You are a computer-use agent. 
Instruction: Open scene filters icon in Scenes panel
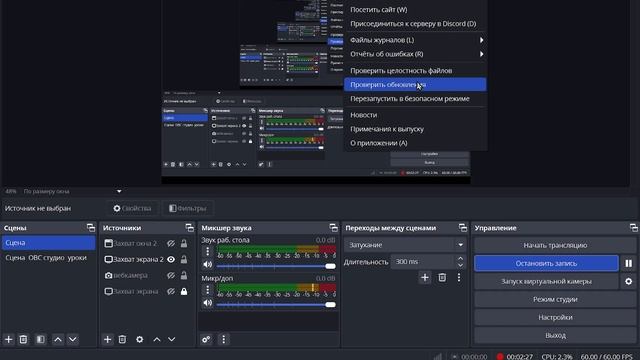tap(40, 339)
